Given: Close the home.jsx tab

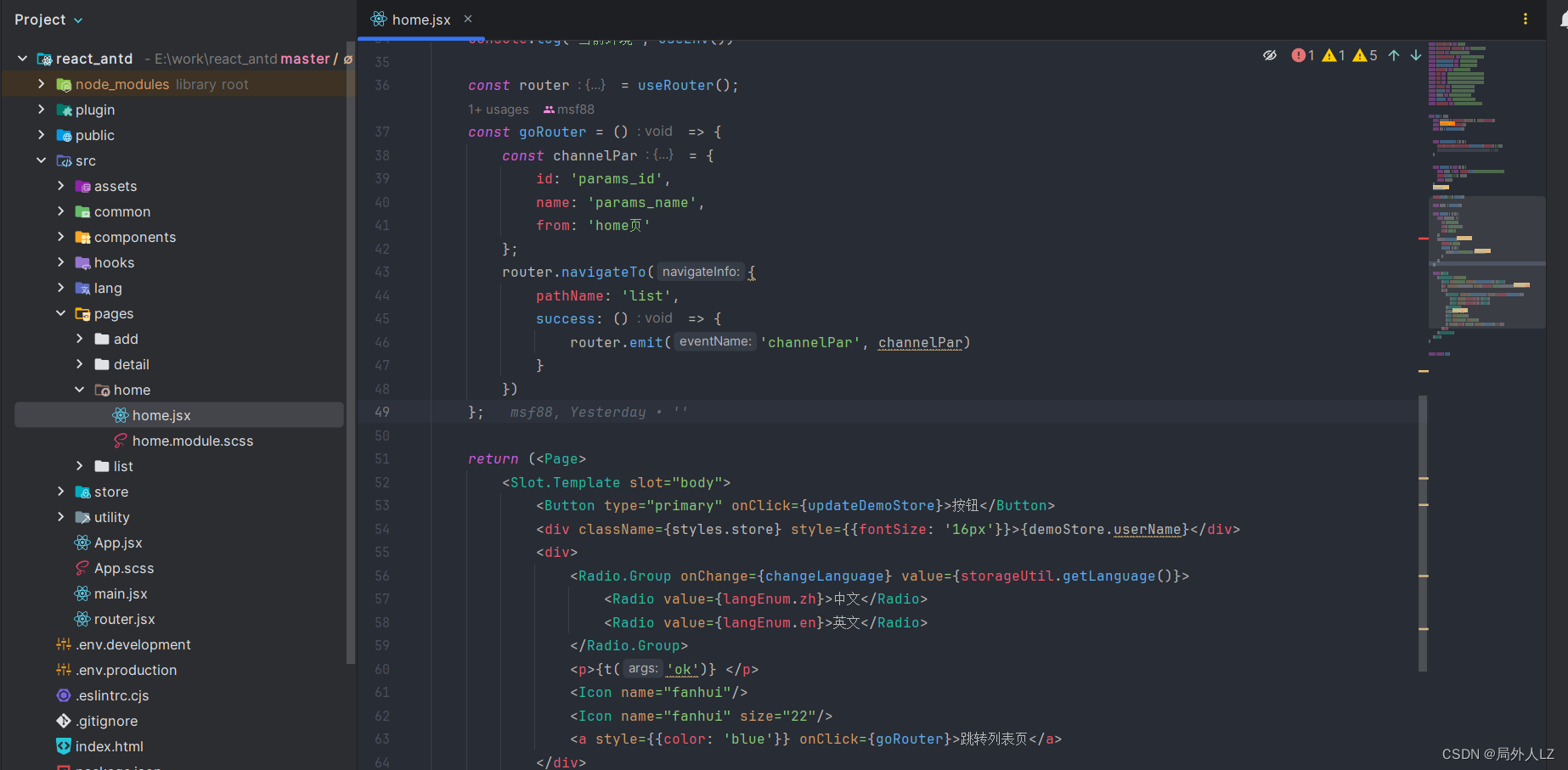Looking at the screenshot, I should (x=468, y=19).
